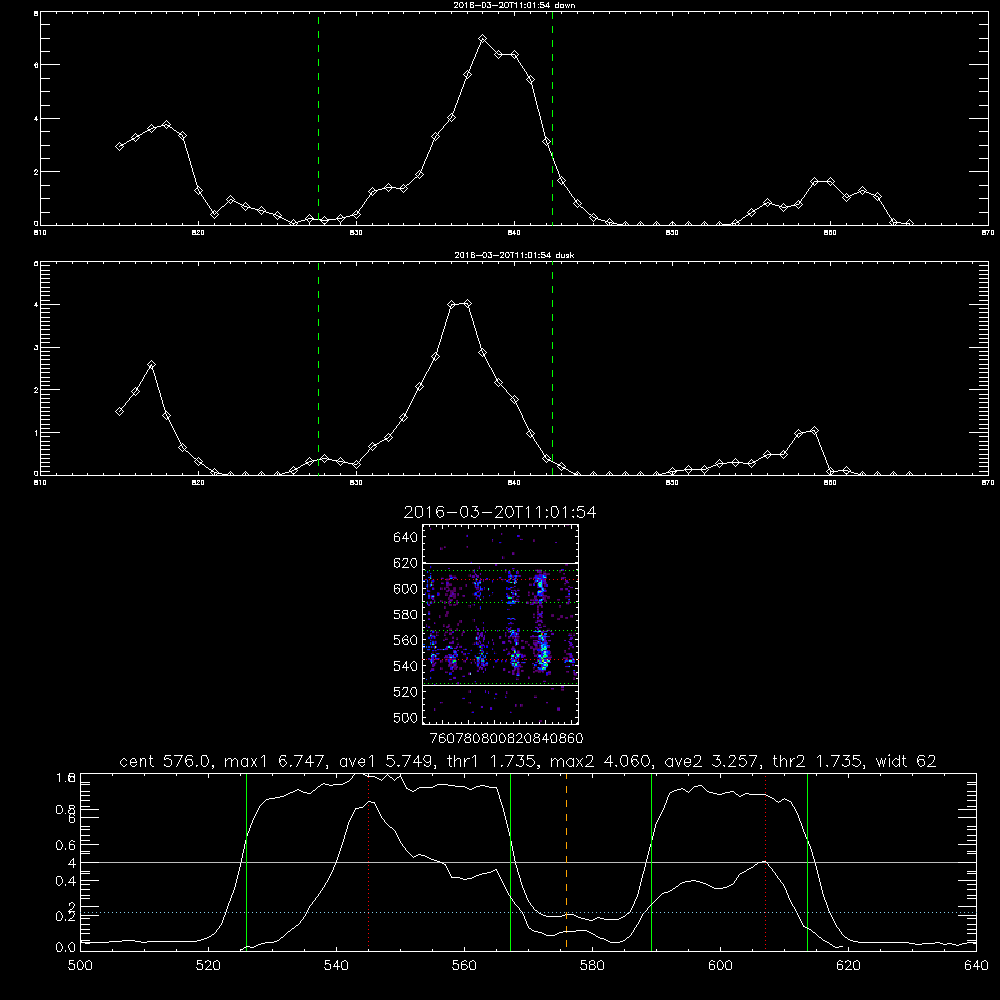Screen dimensions: 1000x1000
Task: Click the 'cent 576.0' value in stats line
Action: pos(166,761)
